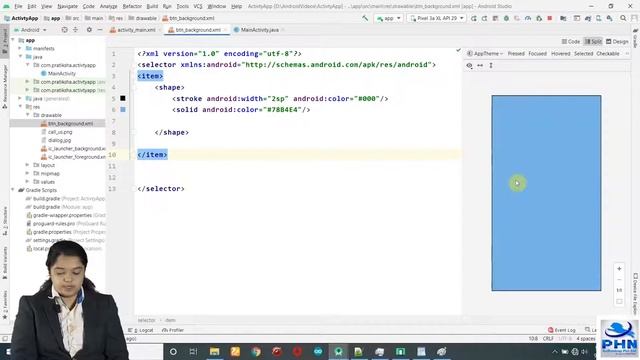The image size is (640, 360).
Task: Click the Profile app icon in toolbar
Action: click(x=528, y=18)
